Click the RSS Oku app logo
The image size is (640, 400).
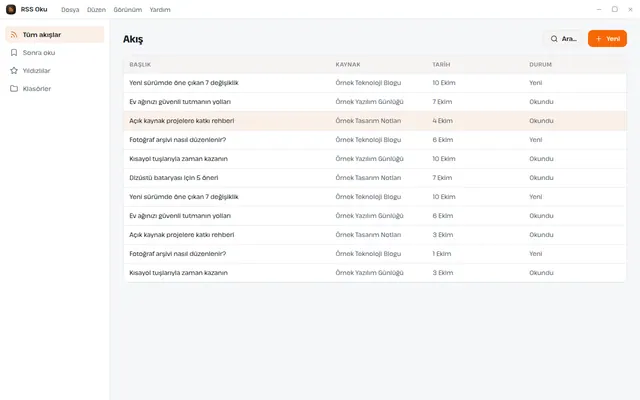click(11, 9)
